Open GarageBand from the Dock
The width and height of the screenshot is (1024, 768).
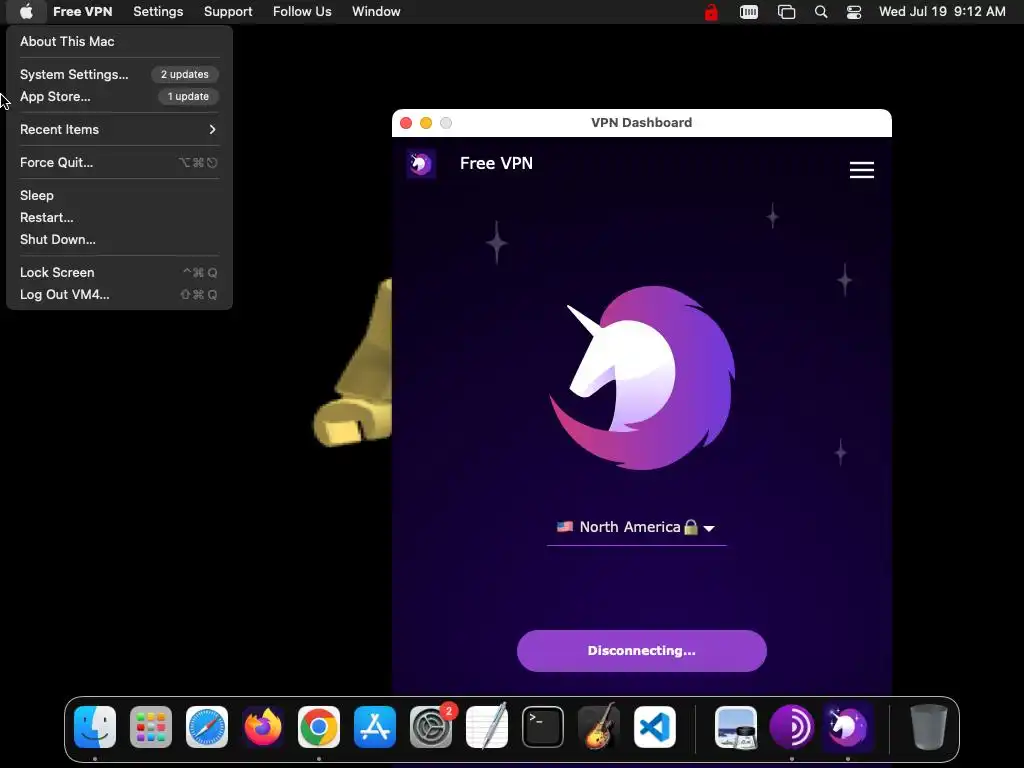tap(599, 727)
